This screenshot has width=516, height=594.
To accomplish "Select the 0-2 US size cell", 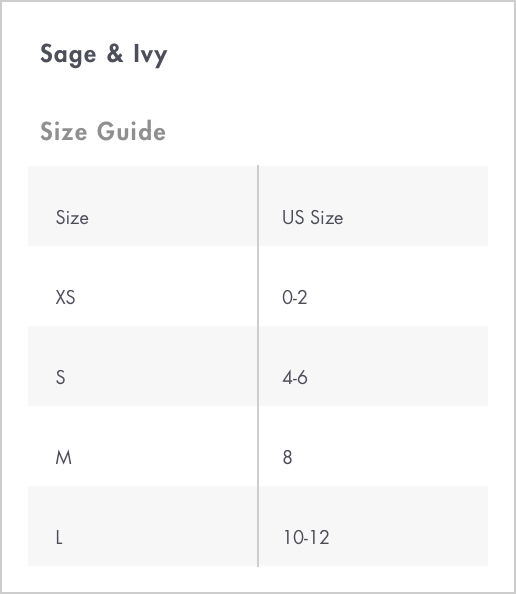I will (x=295, y=297).
